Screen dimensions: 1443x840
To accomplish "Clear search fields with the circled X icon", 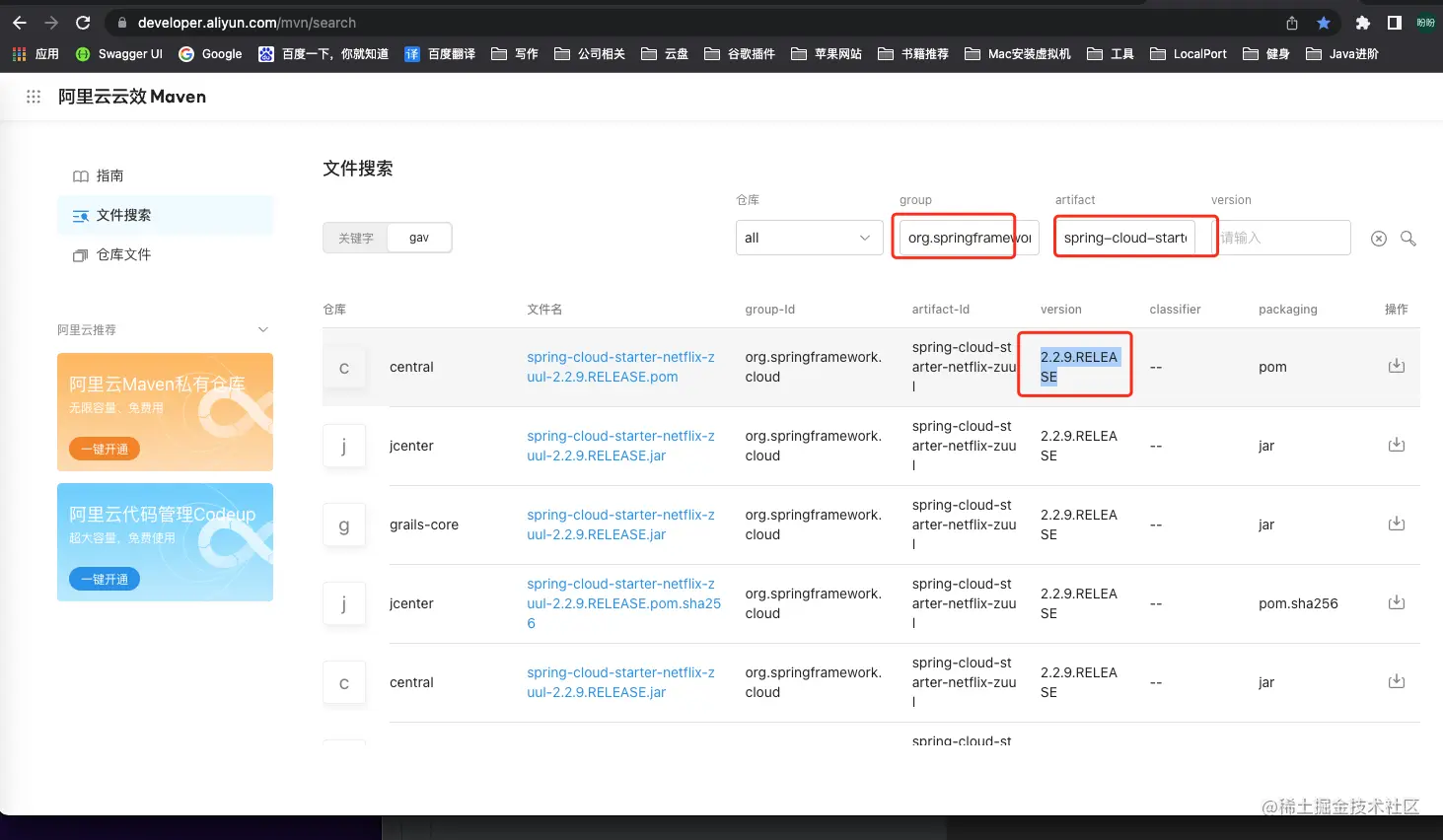I will (1379, 239).
